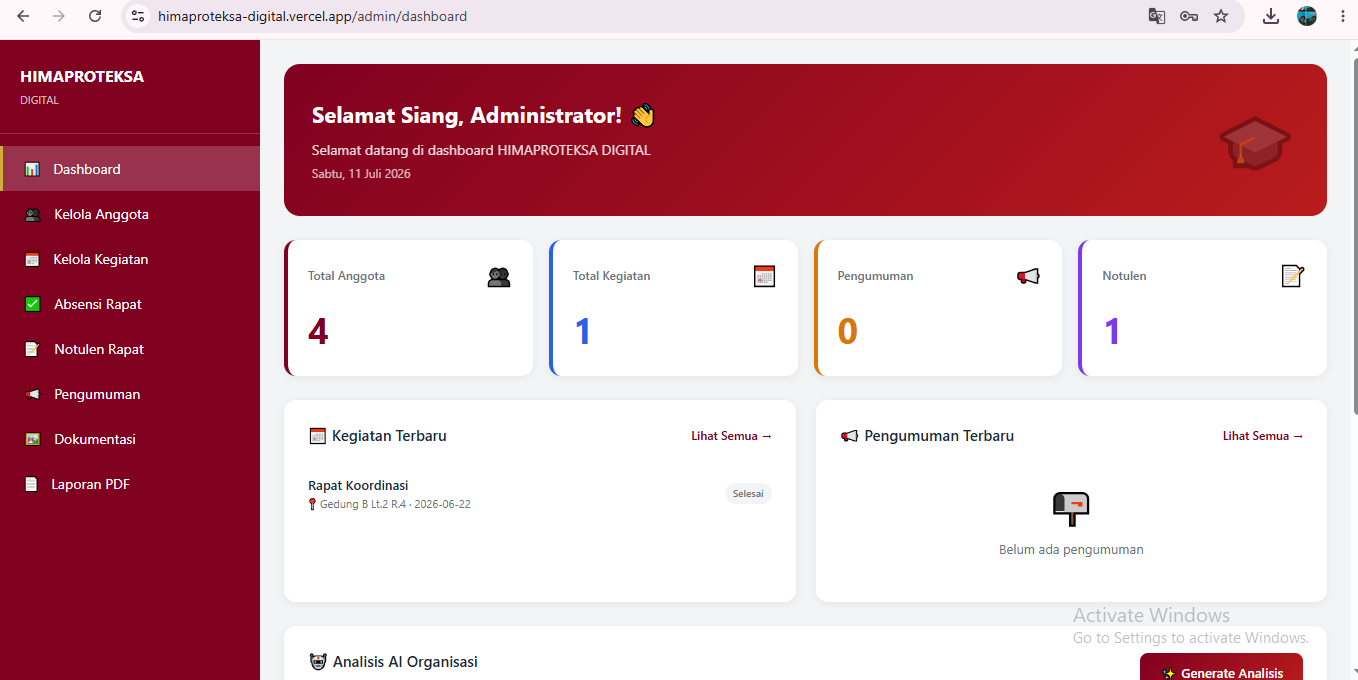Open the site information icon in address bar

[139, 16]
